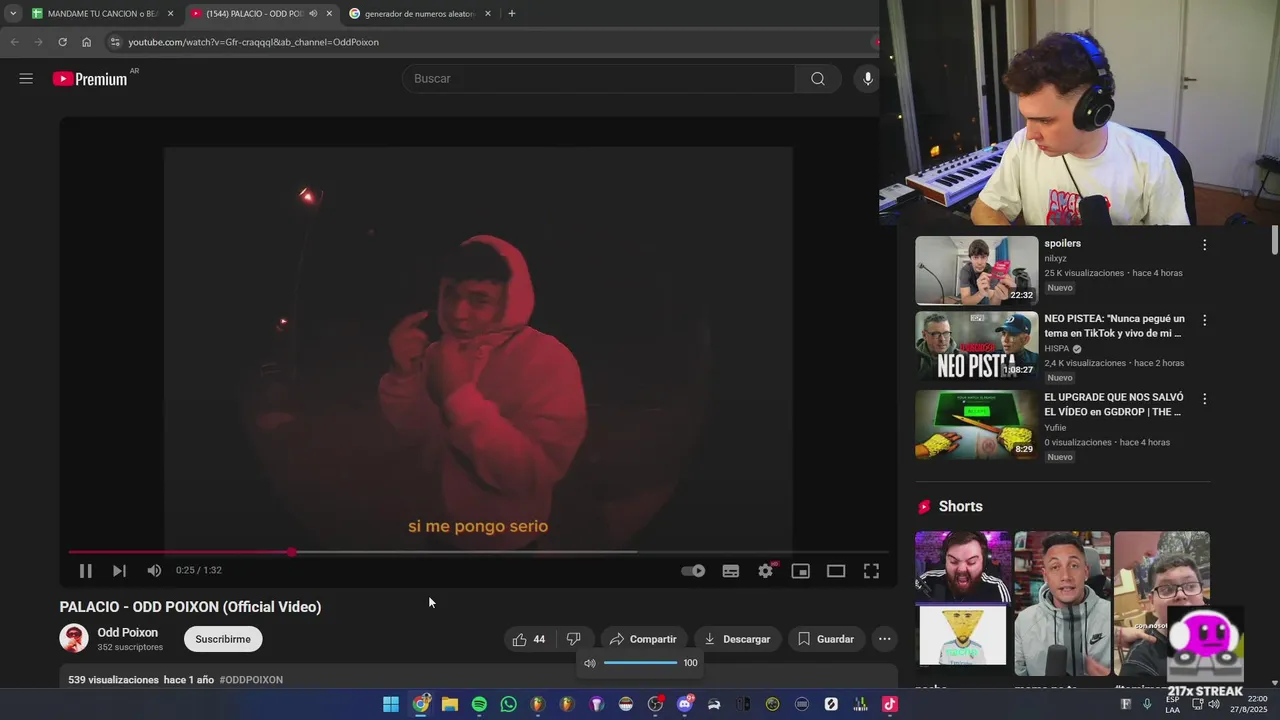The width and height of the screenshot is (1280, 720).
Task: Open more actions ellipsis under video
Action: (884, 639)
